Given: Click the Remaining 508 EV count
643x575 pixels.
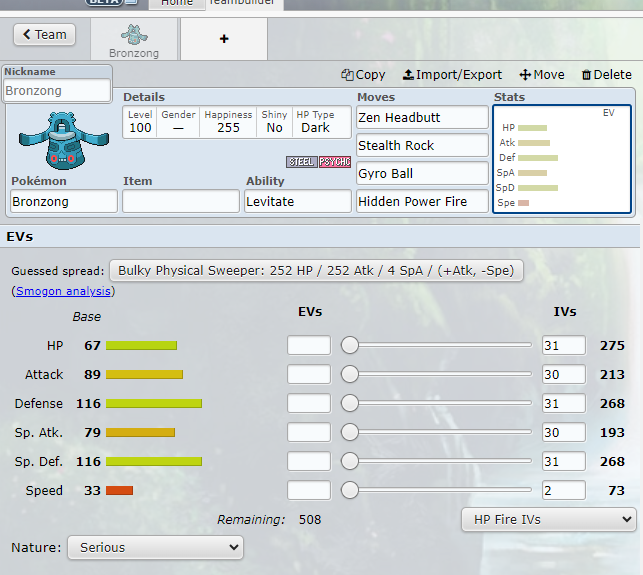Looking at the screenshot, I should click(x=310, y=520).
